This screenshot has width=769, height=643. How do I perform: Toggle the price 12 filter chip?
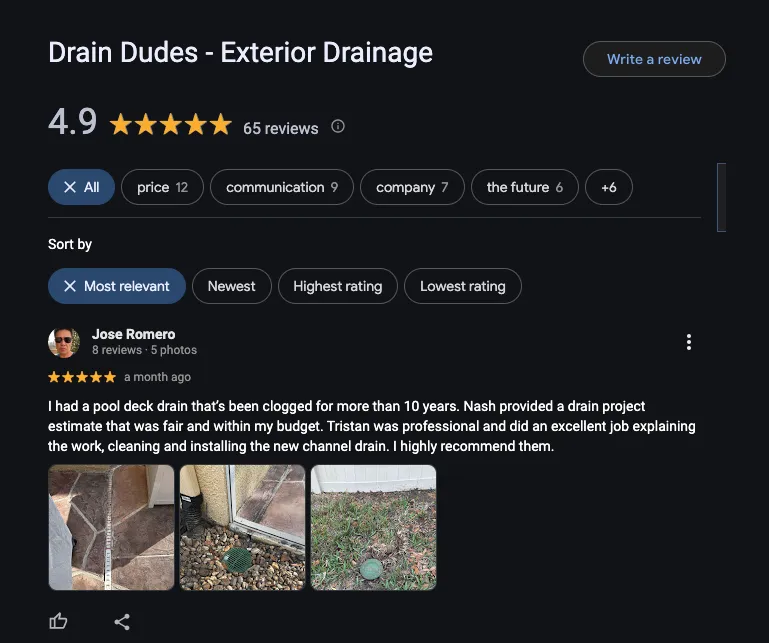tap(162, 187)
